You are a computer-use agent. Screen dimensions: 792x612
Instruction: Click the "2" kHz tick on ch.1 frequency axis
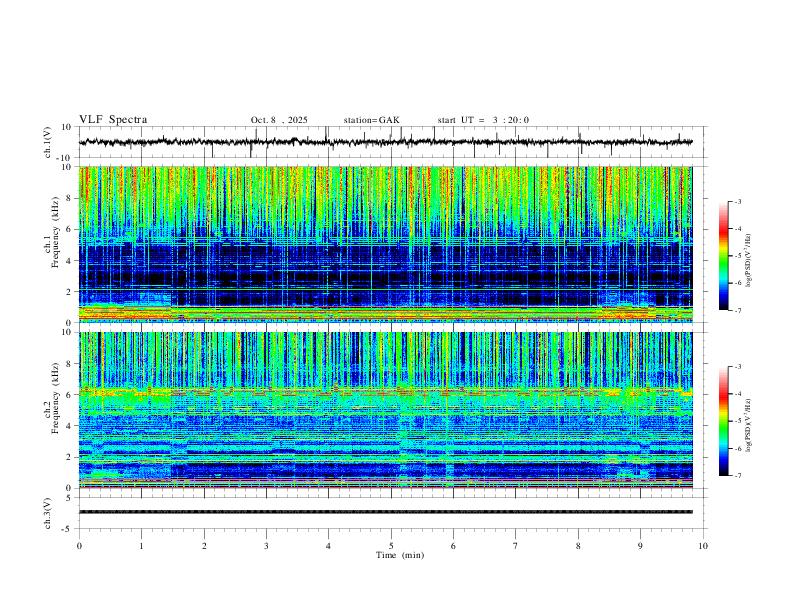pos(69,291)
